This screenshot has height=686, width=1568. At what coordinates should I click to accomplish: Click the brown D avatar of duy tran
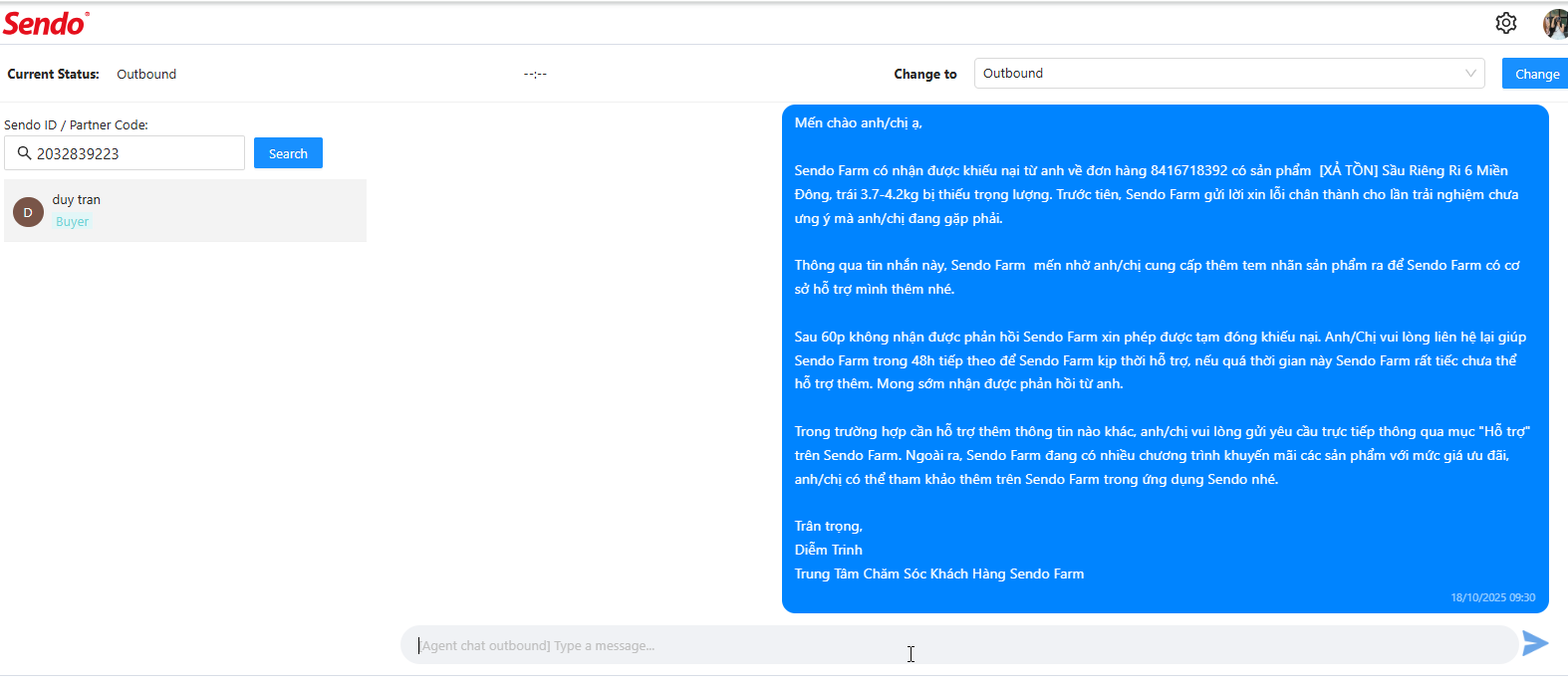coord(28,212)
